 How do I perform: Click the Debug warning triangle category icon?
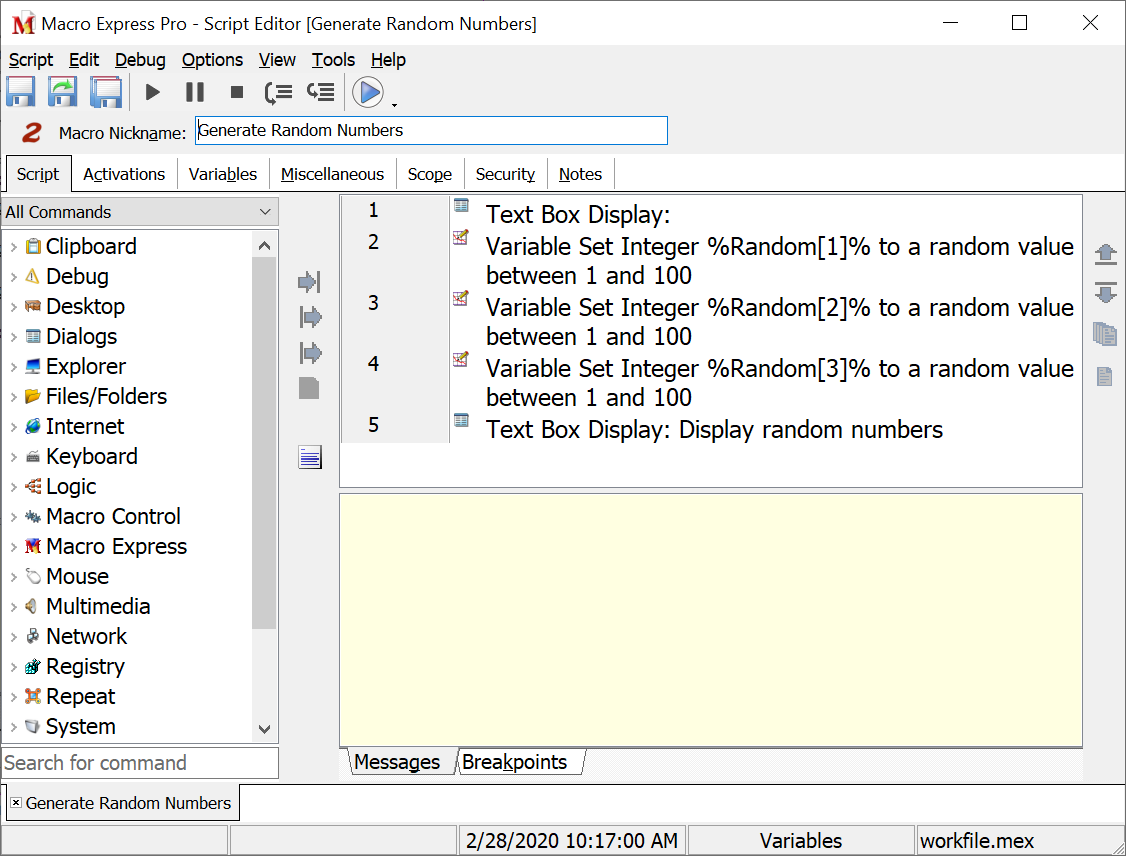pos(32,276)
